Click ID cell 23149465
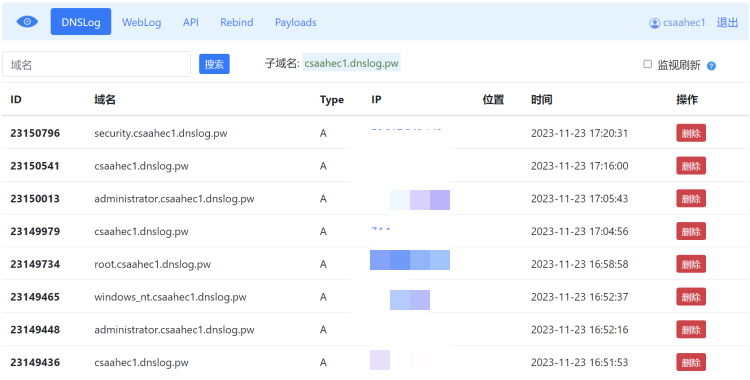750x380 pixels. (x=35, y=297)
